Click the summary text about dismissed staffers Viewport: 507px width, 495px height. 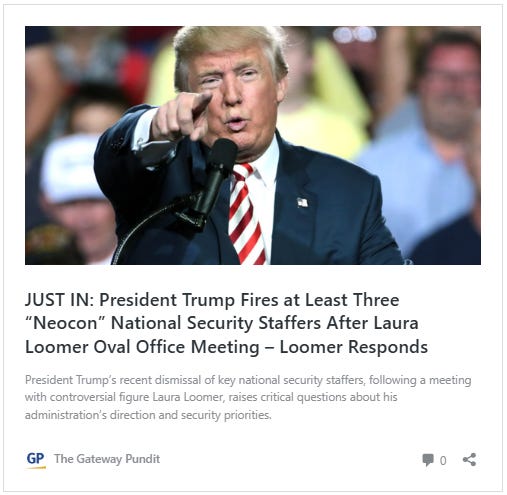pyautogui.click(x=248, y=397)
